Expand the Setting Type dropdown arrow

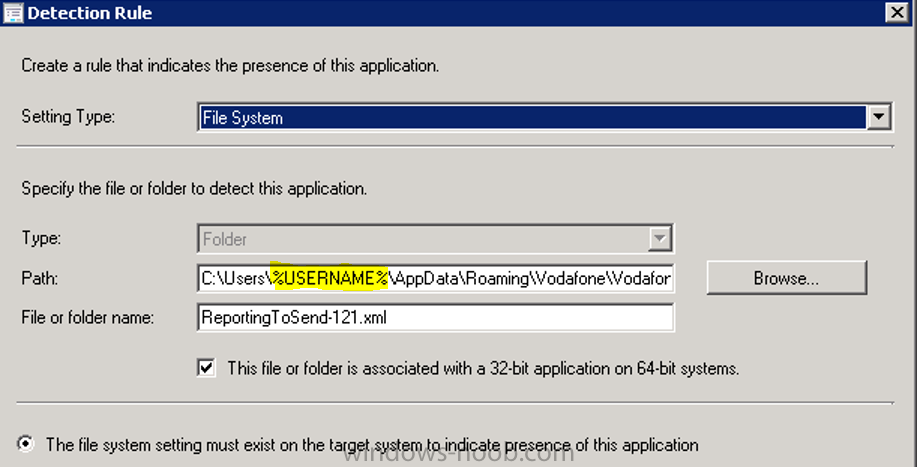point(879,117)
